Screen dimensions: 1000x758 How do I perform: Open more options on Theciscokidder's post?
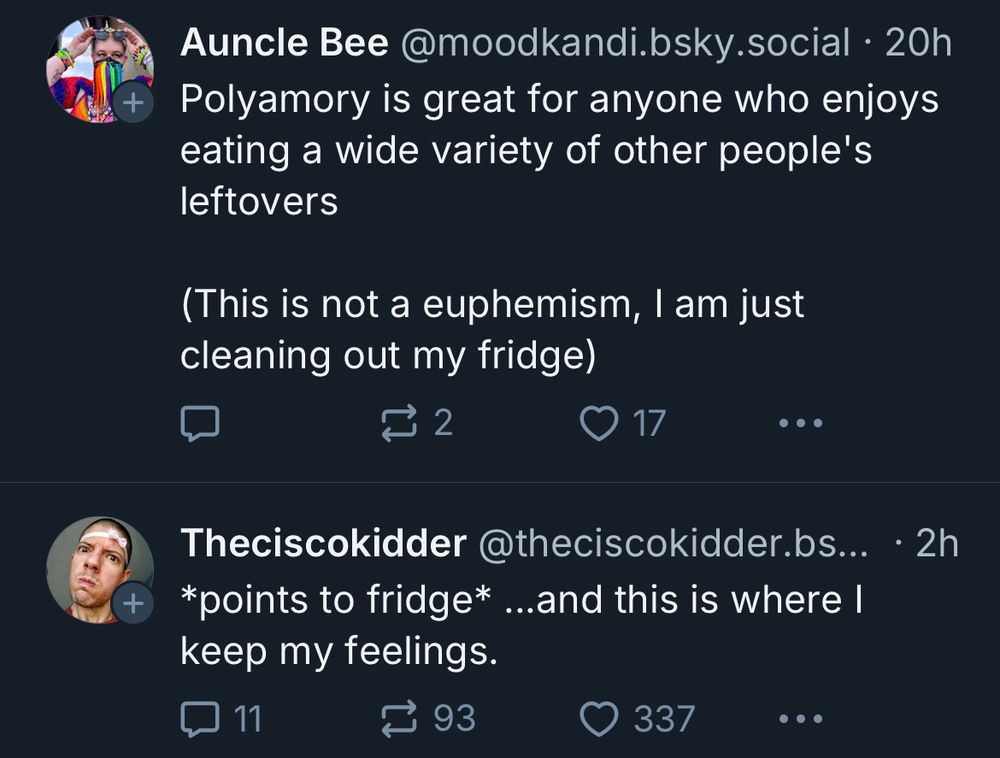click(801, 718)
